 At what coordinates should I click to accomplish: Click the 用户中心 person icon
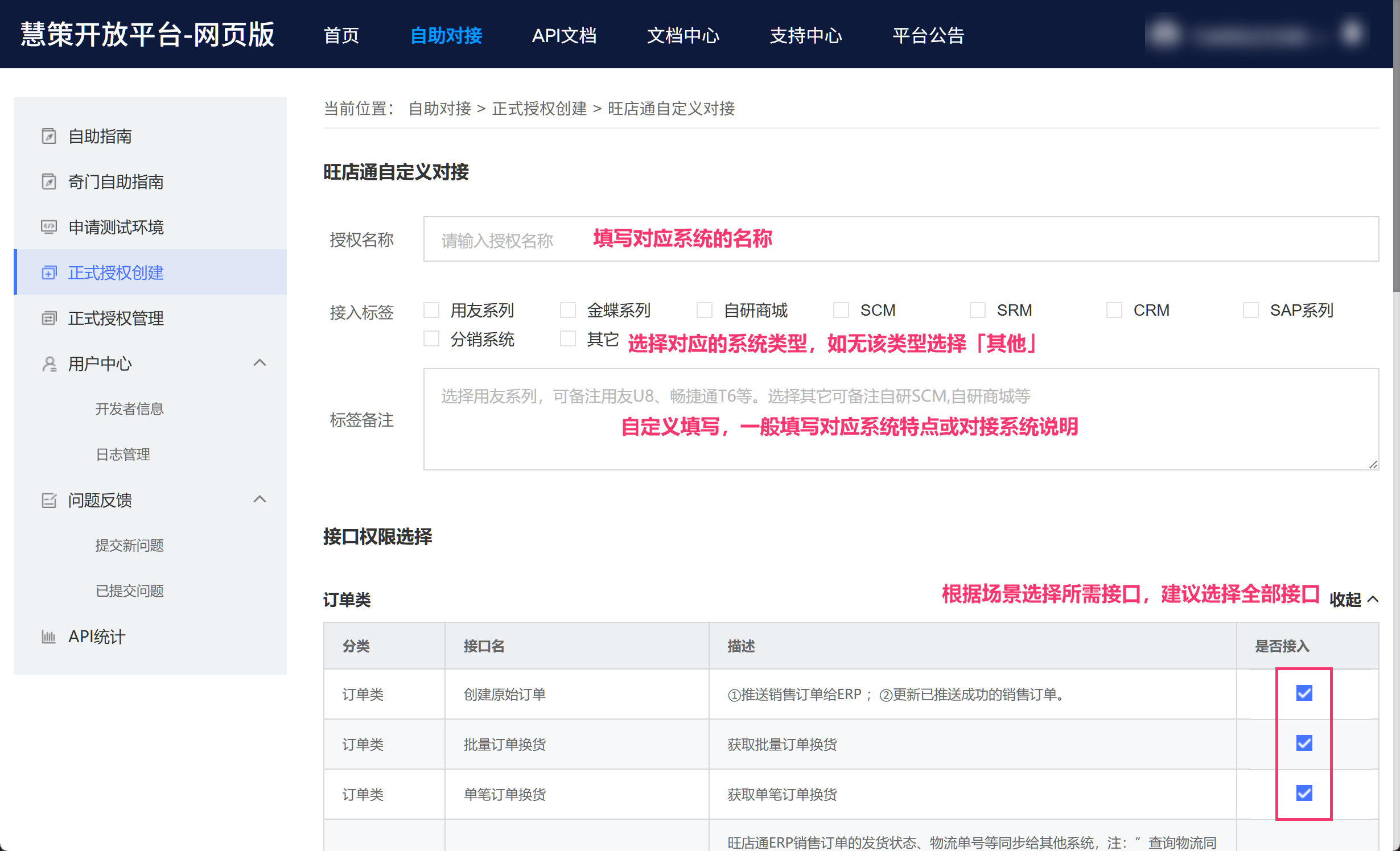(x=49, y=364)
